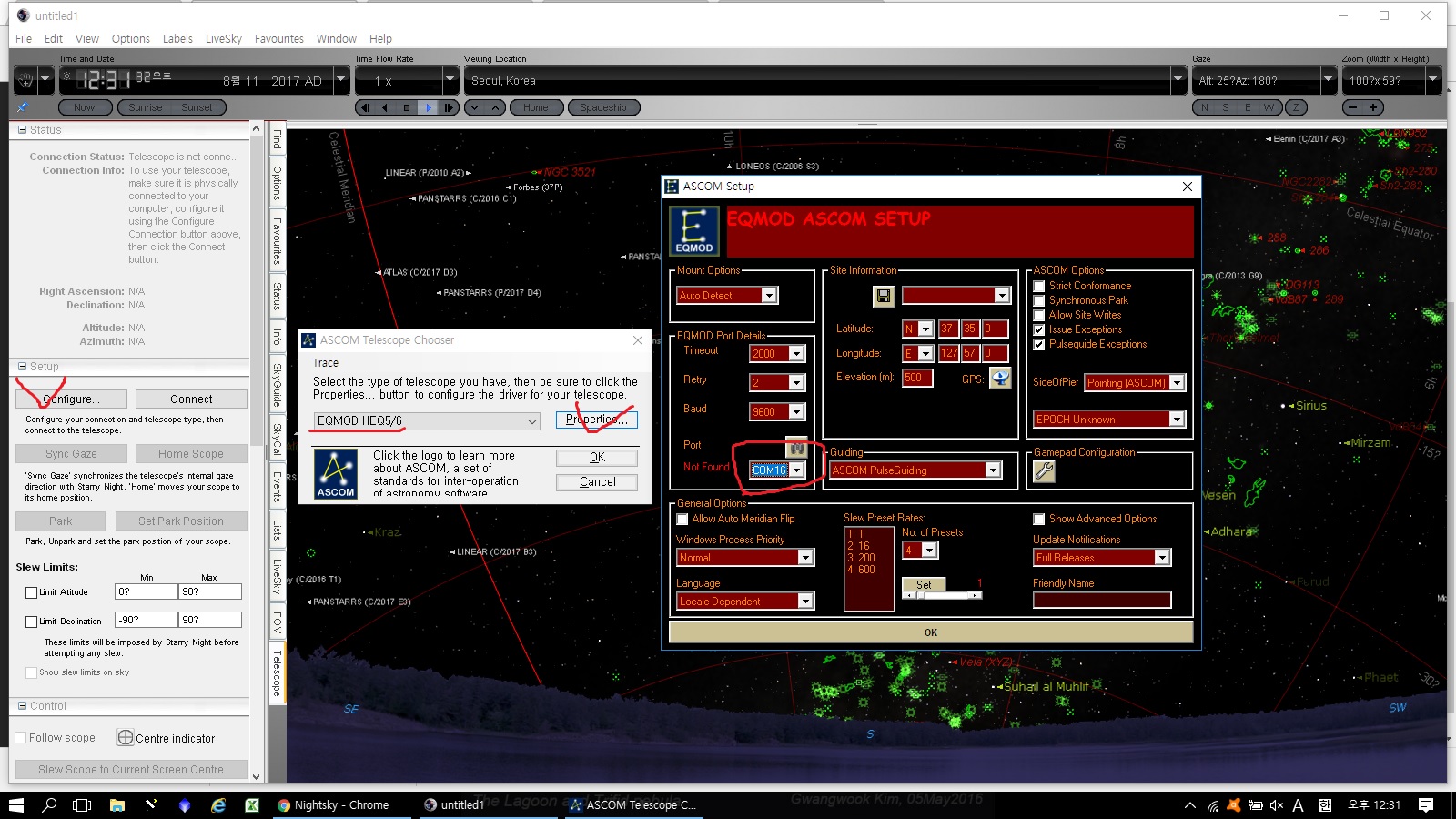Image resolution: width=1456 pixels, height=819 pixels.
Task: Click the blue pin icon below the hand tool
Action: tap(23, 107)
